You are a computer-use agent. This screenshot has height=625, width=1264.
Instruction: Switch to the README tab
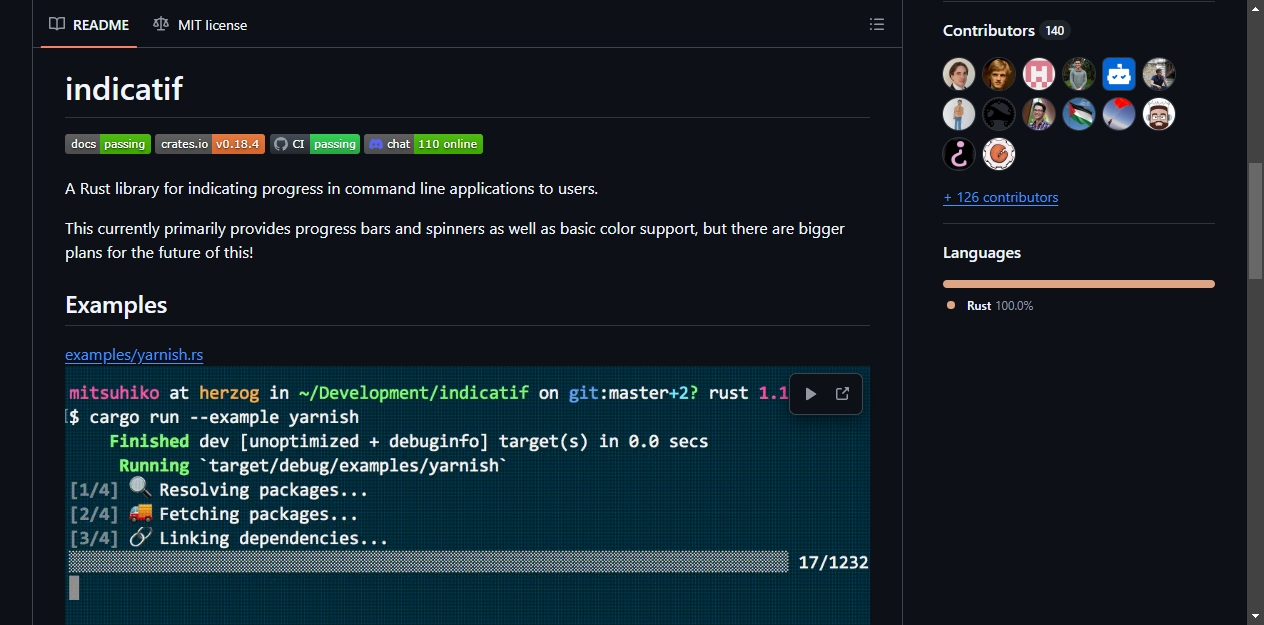click(x=90, y=24)
